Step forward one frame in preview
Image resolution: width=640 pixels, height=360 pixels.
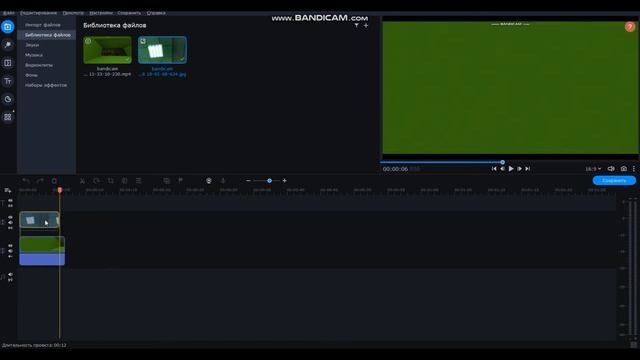(519, 169)
